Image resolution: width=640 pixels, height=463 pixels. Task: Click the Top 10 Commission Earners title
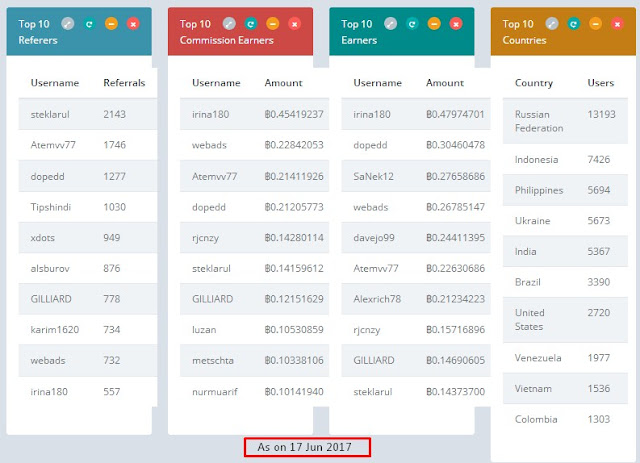click(227, 32)
